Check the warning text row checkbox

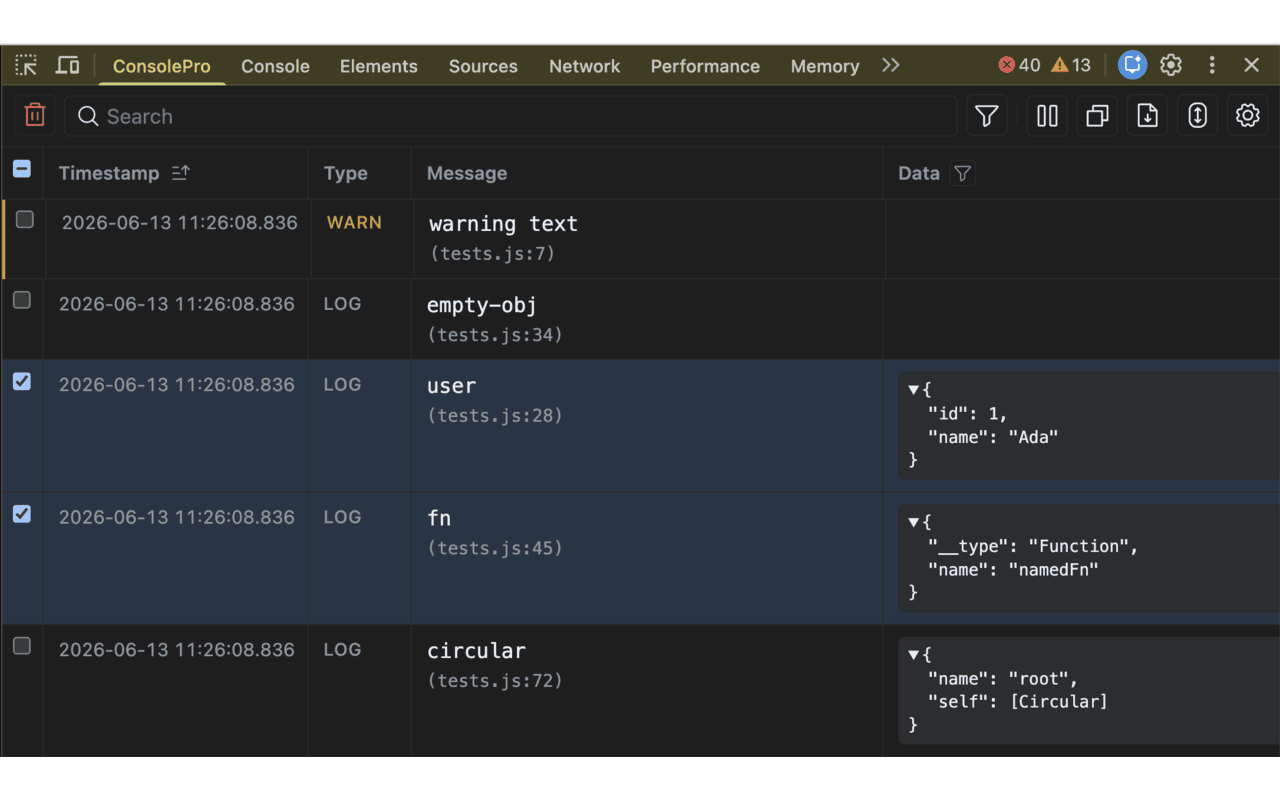point(25,219)
